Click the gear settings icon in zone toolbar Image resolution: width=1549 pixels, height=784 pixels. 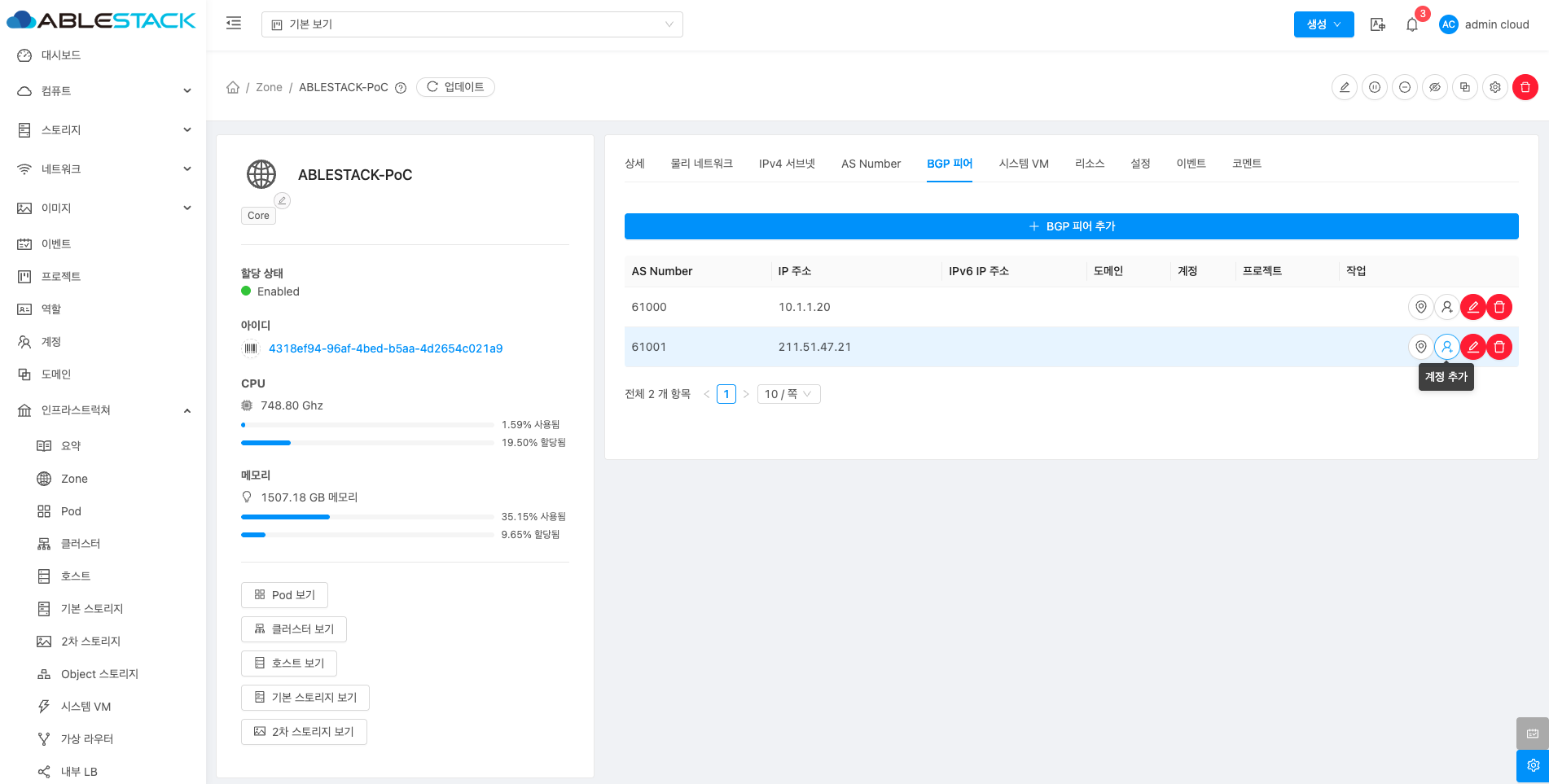[x=1494, y=87]
